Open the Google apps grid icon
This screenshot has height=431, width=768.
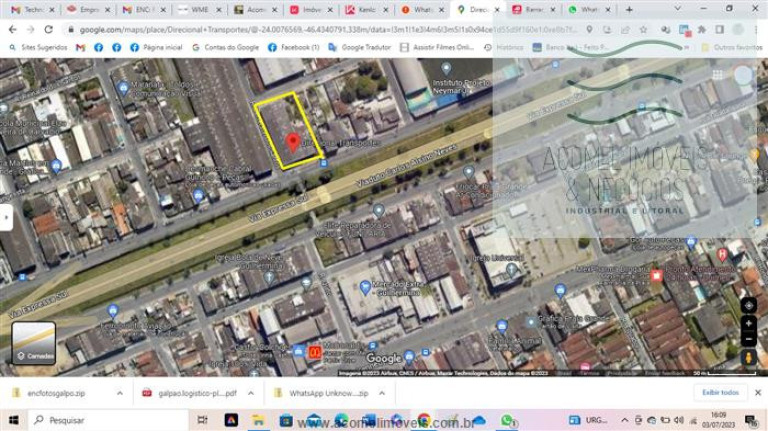point(717,74)
